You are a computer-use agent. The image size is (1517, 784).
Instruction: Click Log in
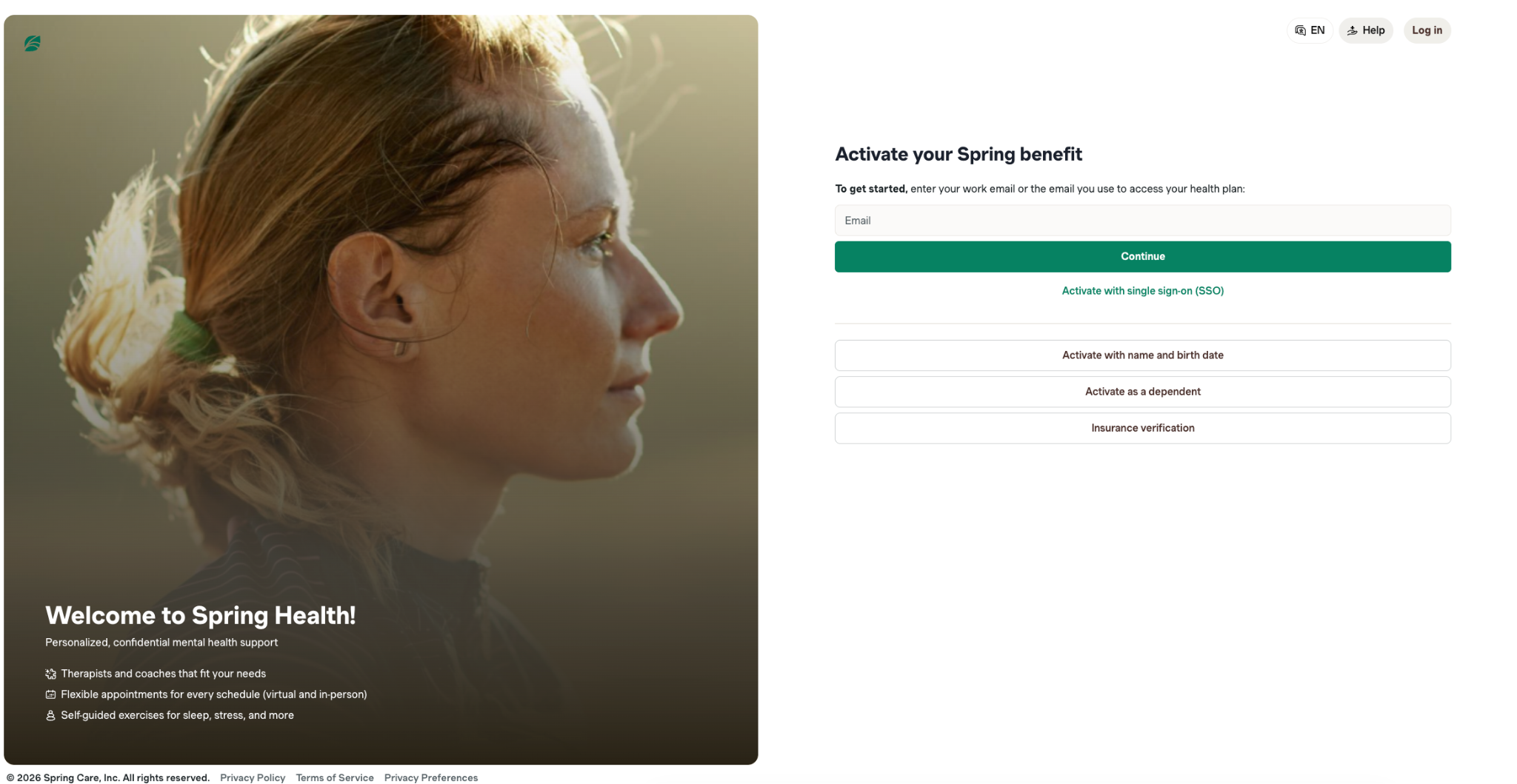click(1427, 30)
